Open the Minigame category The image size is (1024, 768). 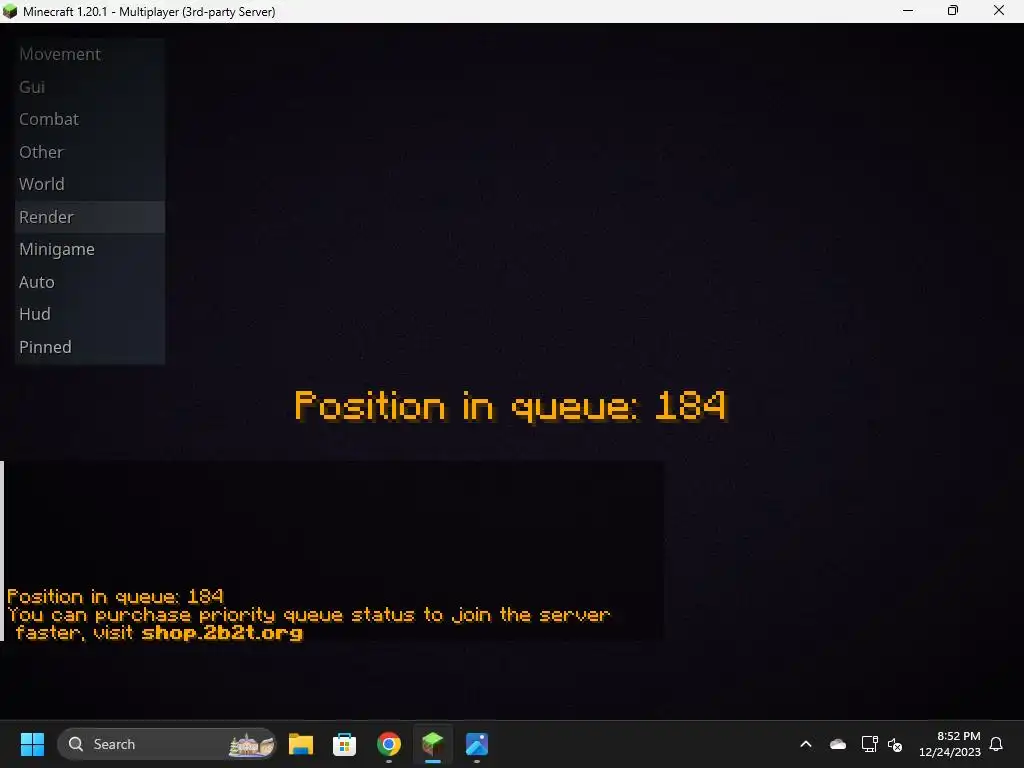pyautogui.click(x=89, y=249)
